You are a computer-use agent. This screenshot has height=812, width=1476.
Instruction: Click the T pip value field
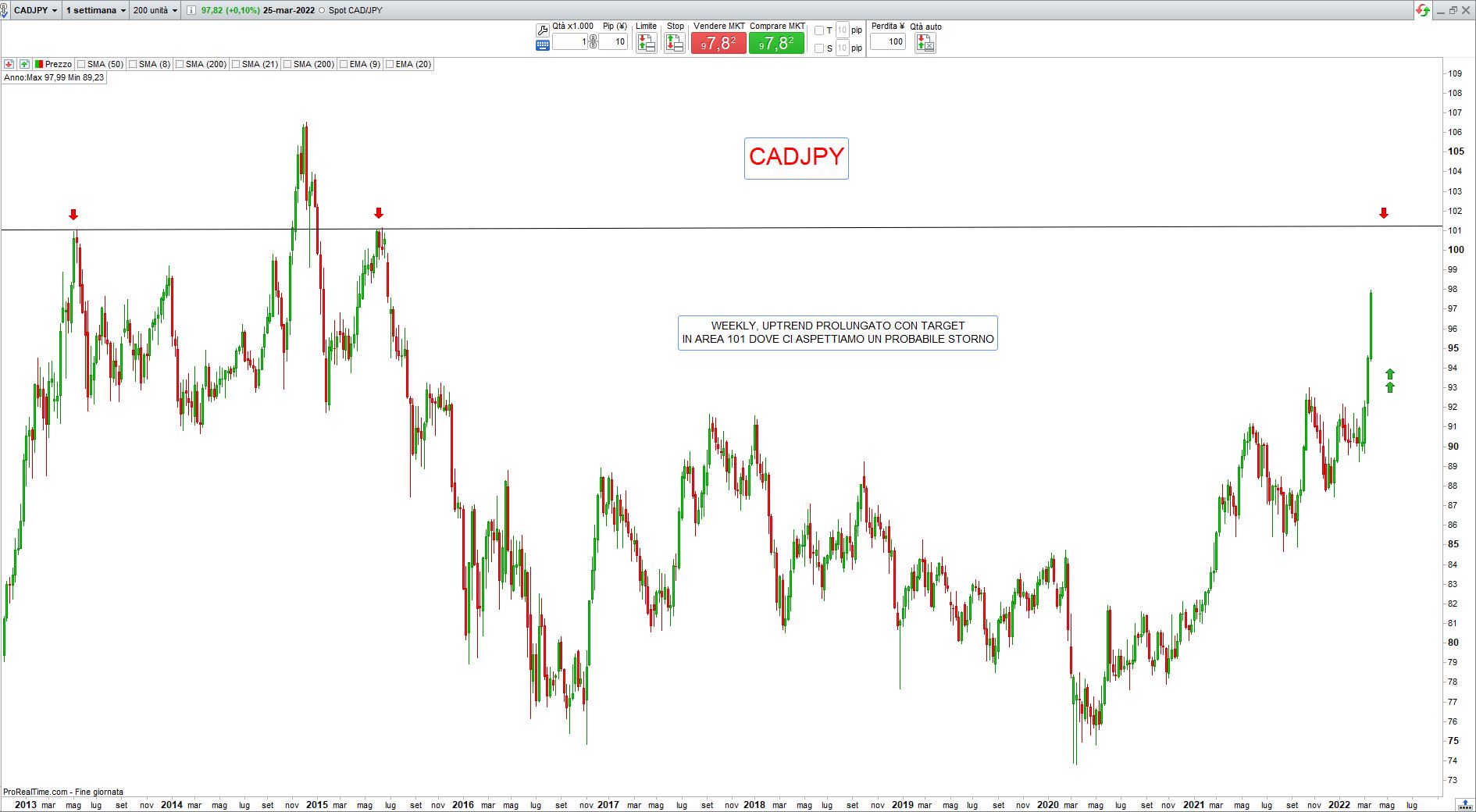click(842, 30)
